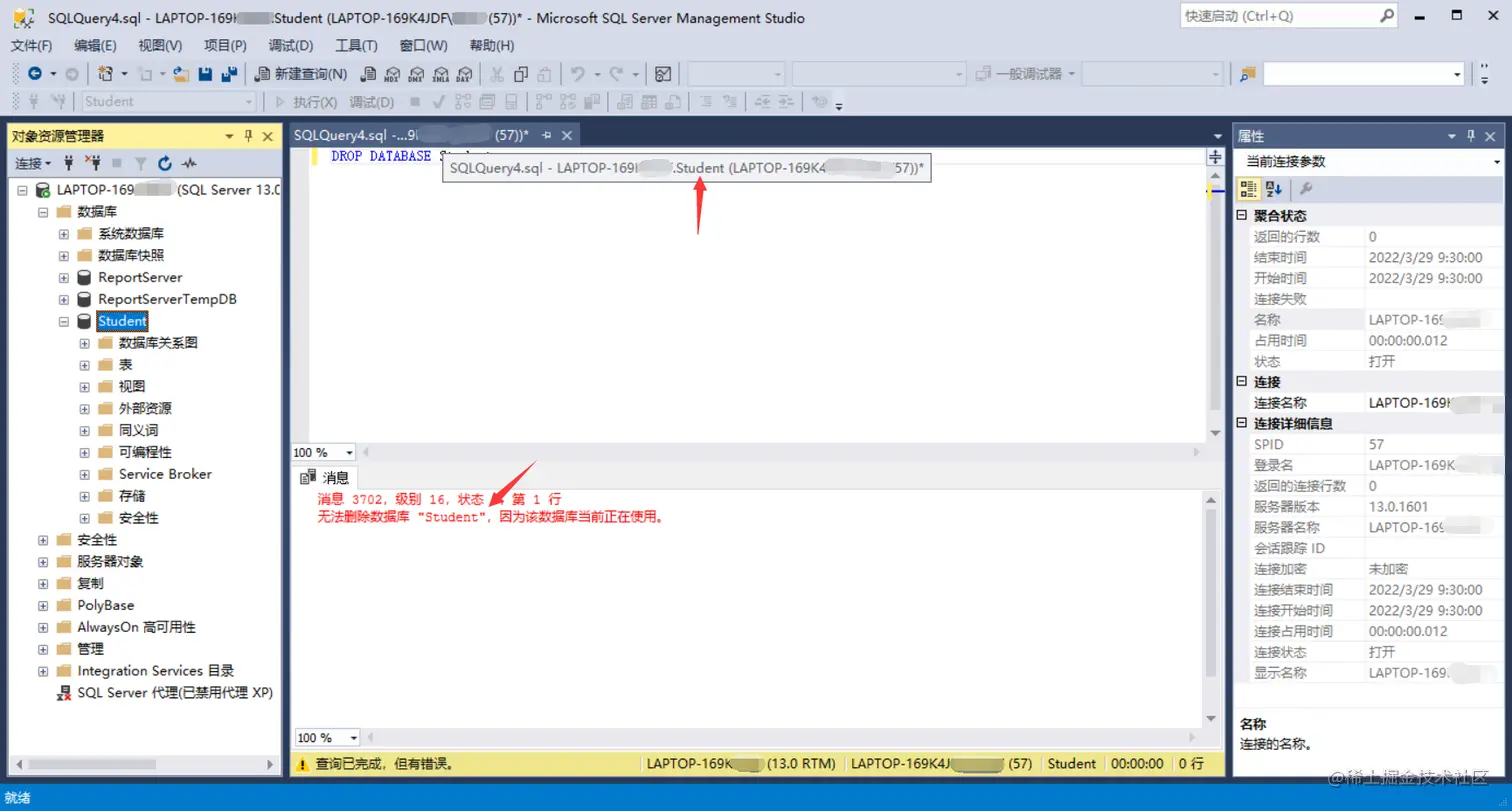This screenshot has height=811, width=1512.
Task: Click the Database Engine Query icon
Action: pos(369,74)
